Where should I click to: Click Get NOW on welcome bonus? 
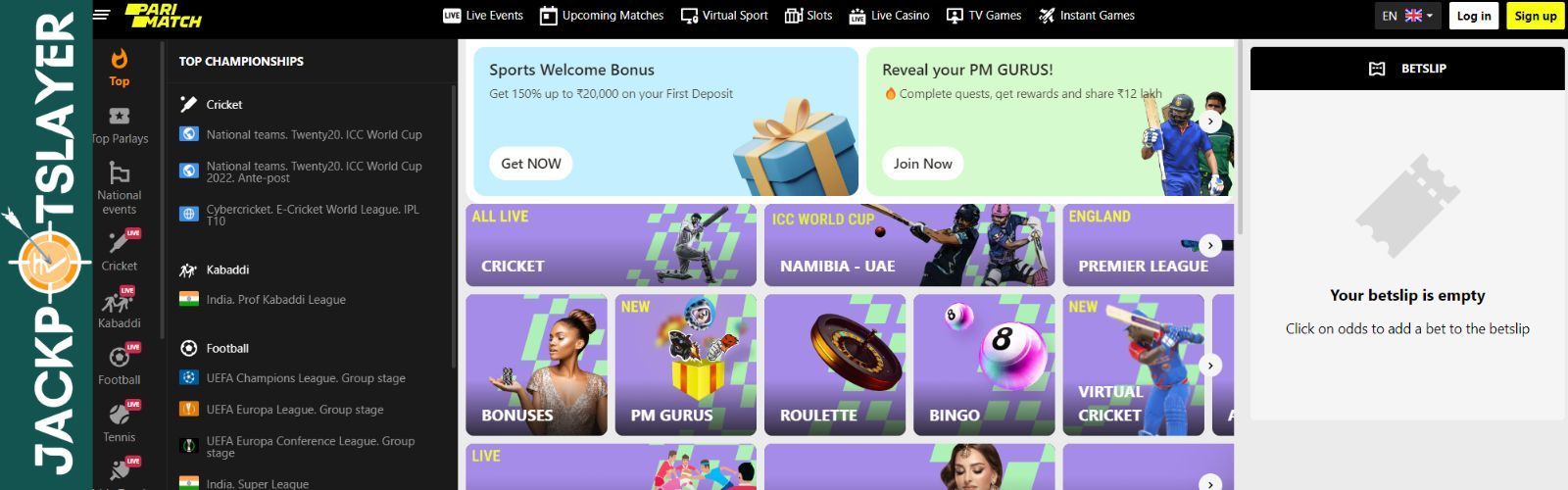[531, 164]
